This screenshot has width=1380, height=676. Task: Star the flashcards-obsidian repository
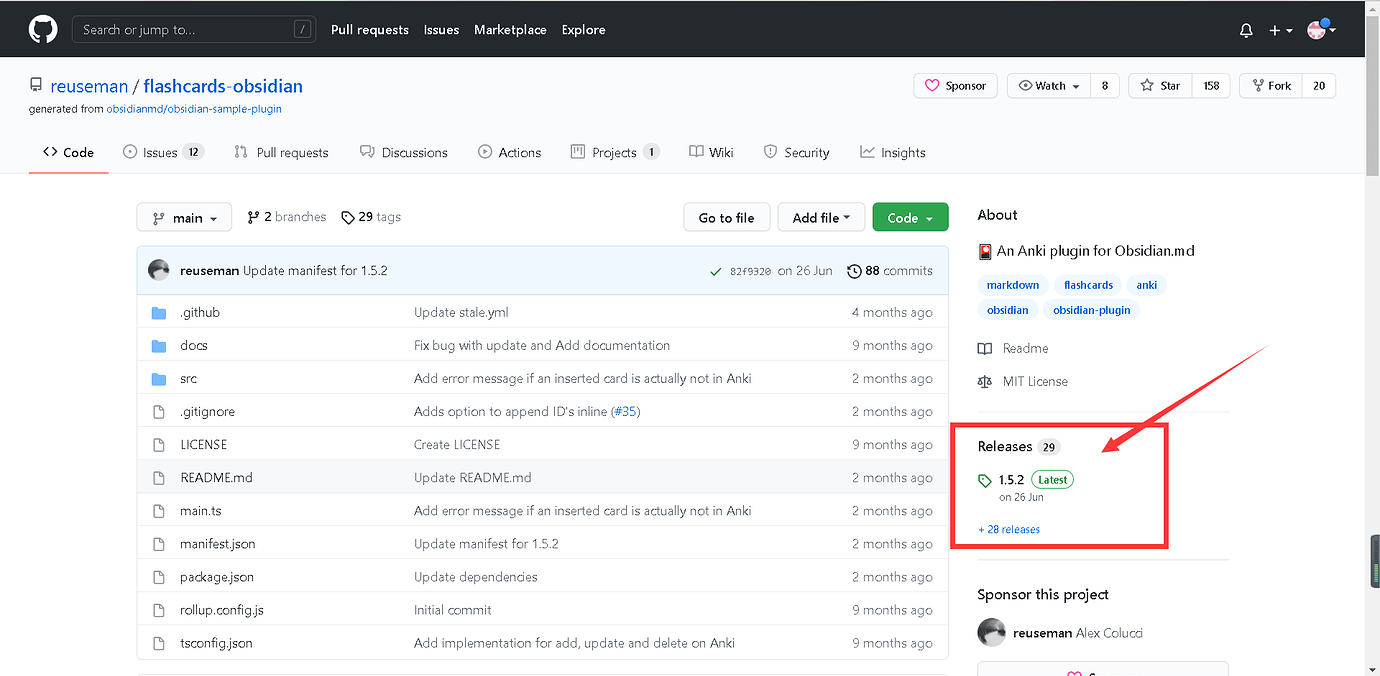(x=1160, y=86)
